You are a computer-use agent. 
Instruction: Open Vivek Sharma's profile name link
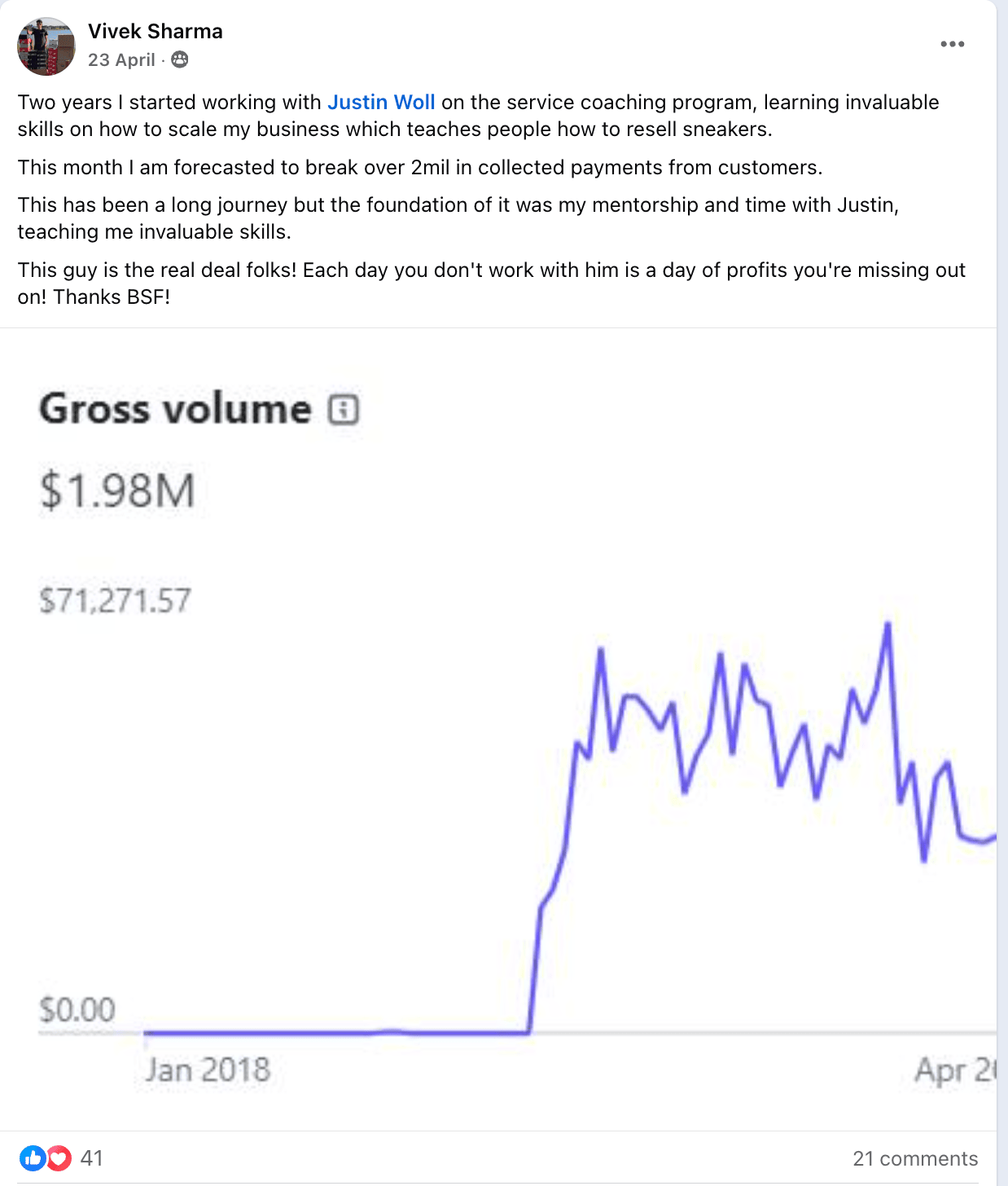(x=155, y=31)
